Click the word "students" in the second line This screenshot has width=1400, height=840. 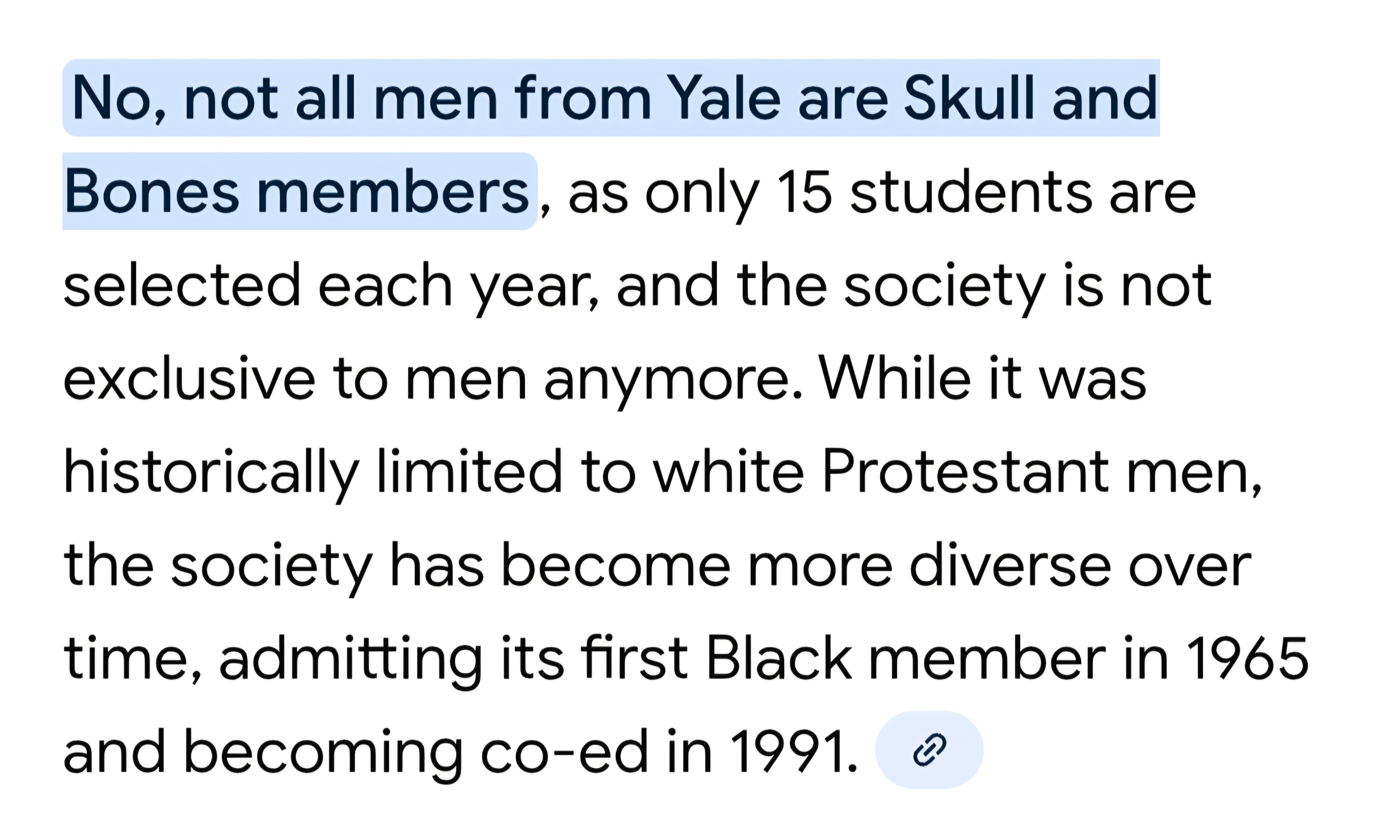971,192
